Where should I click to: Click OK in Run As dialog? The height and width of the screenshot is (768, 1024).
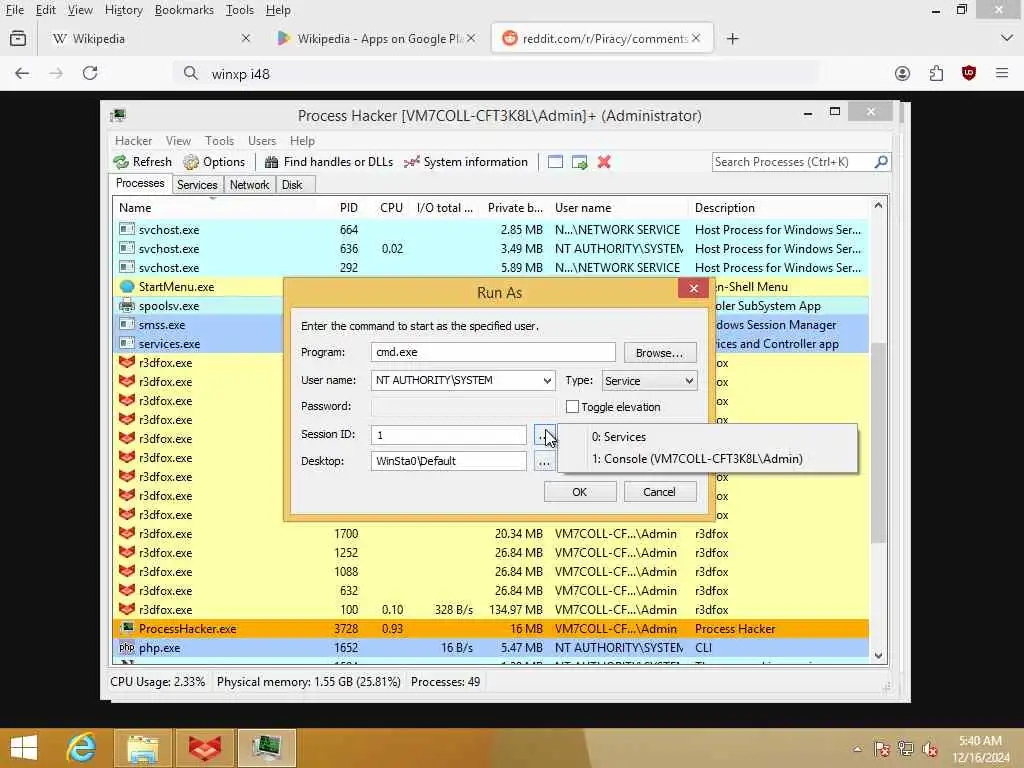580,492
